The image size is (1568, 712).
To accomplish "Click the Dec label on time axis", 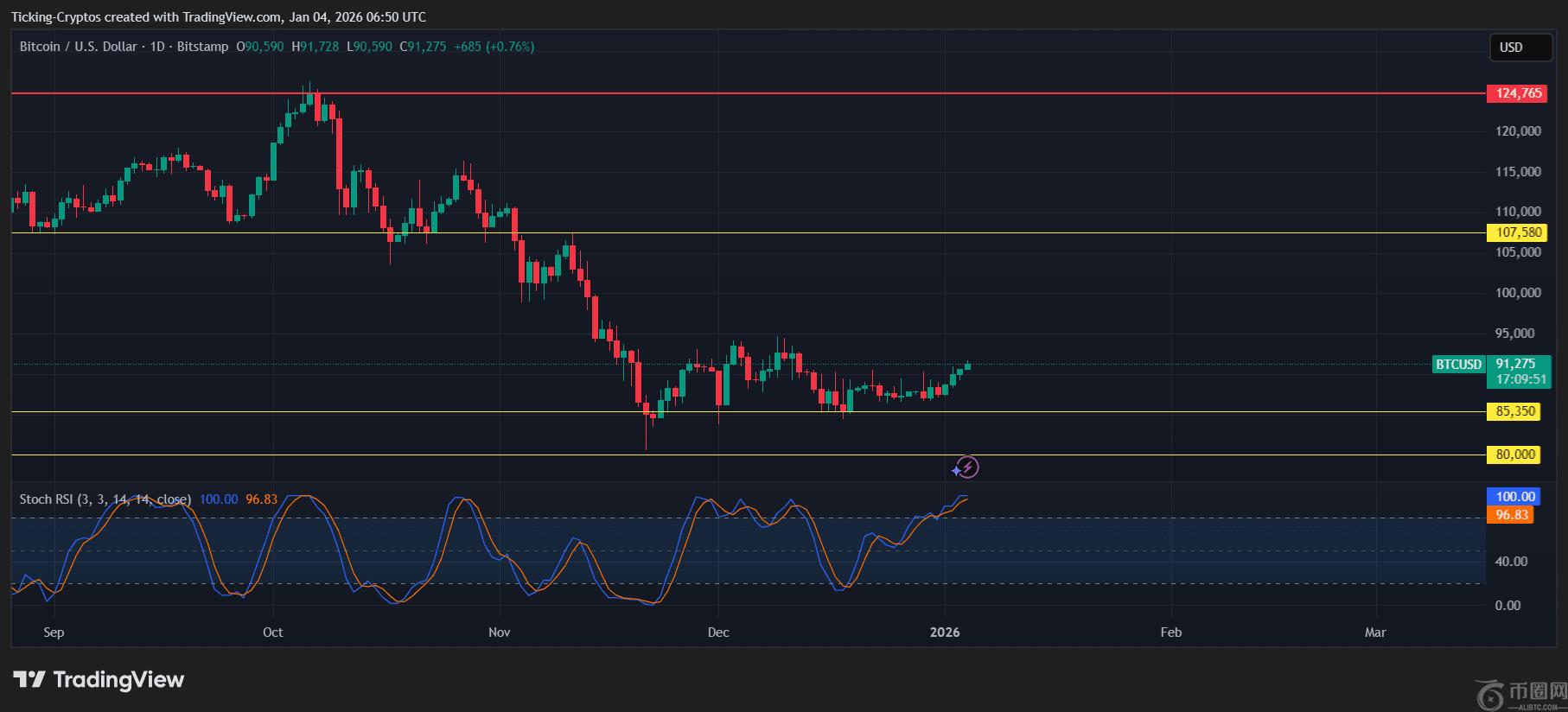I will click(718, 633).
